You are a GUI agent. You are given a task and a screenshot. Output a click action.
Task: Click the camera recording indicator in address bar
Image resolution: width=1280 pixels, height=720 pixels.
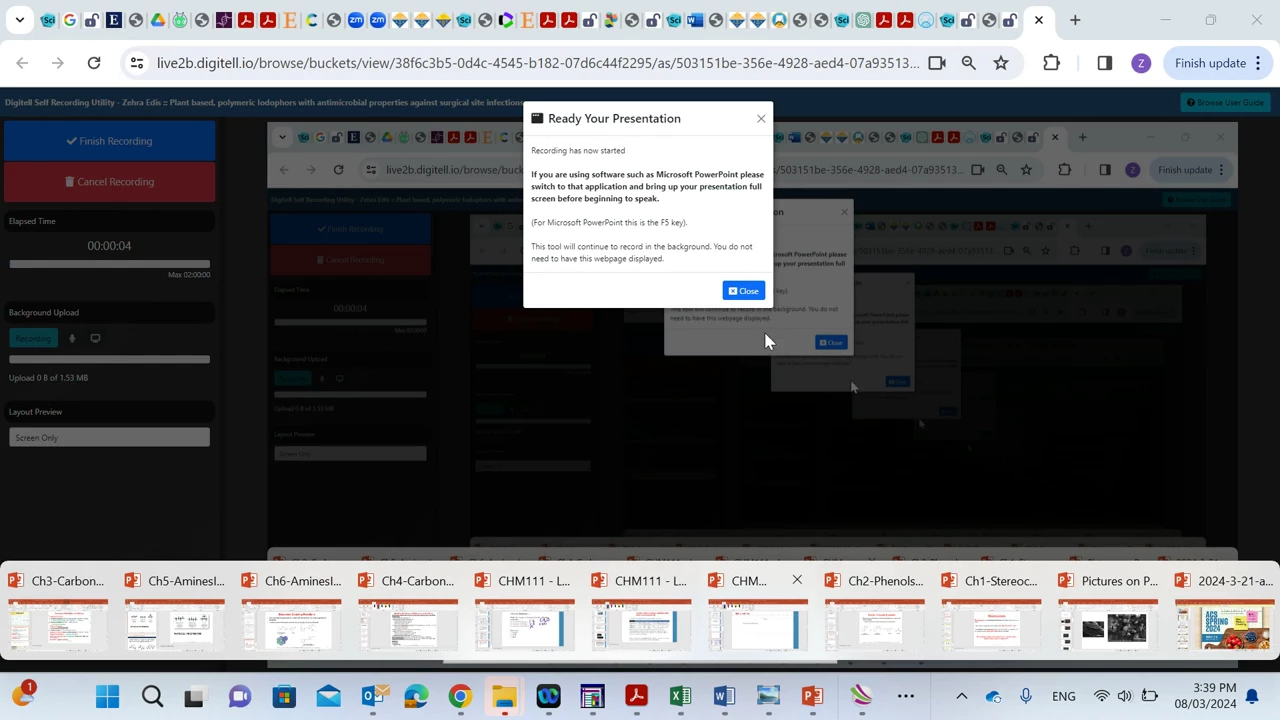937,63
